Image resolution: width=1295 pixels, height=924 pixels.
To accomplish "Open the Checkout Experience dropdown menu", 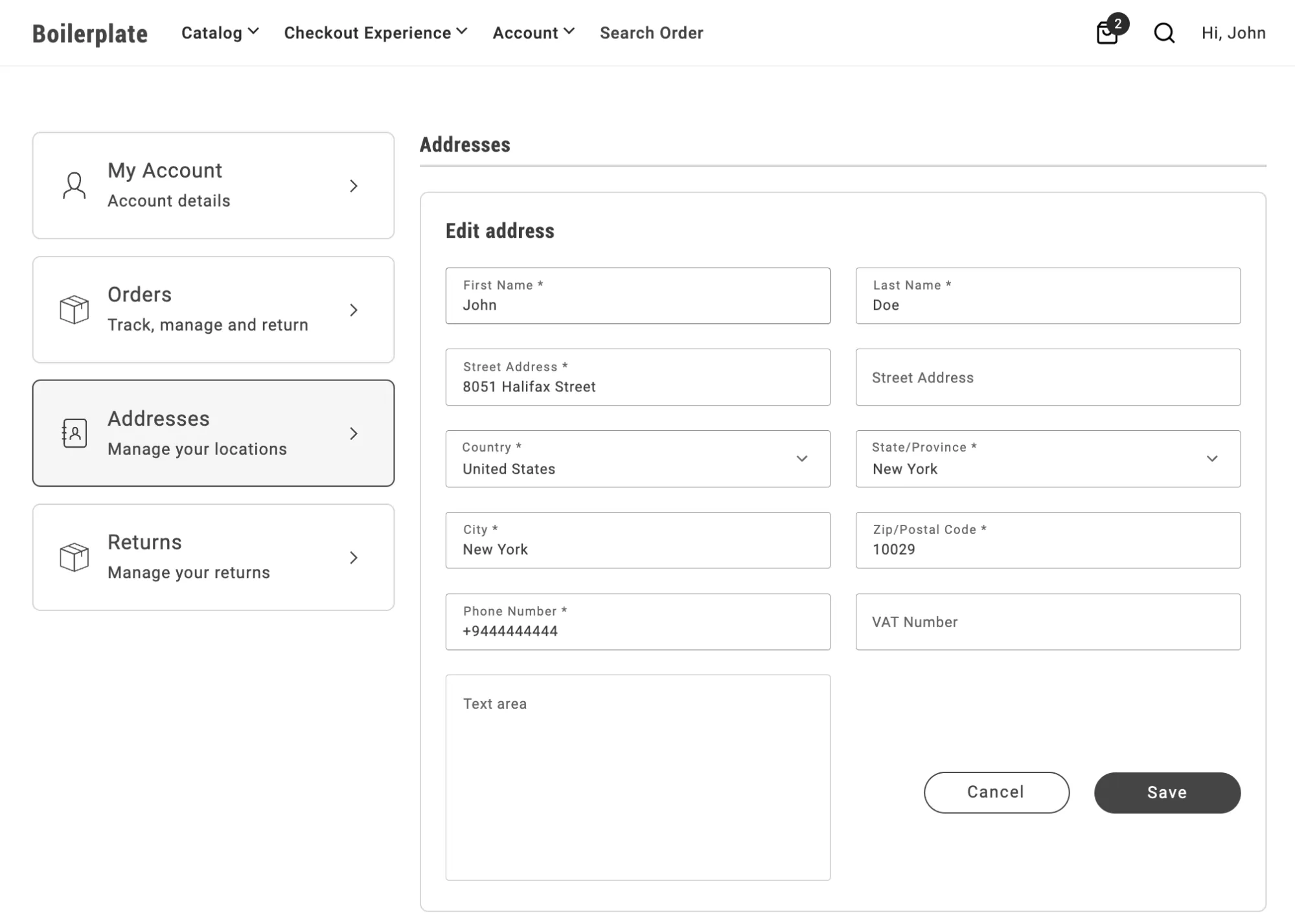I will coord(375,32).
